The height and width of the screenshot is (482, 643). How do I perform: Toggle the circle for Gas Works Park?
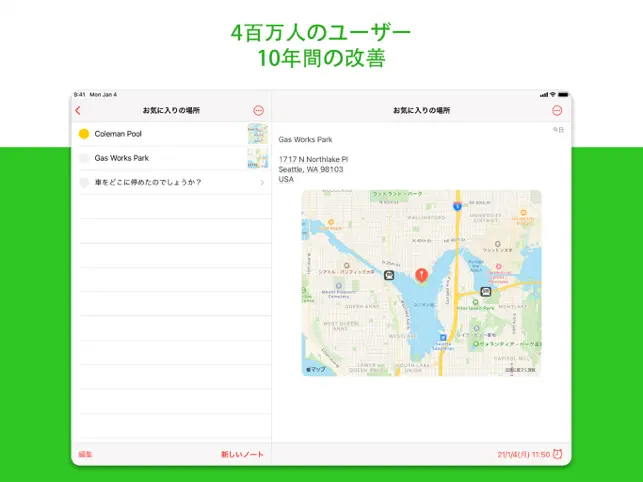click(x=84, y=158)
